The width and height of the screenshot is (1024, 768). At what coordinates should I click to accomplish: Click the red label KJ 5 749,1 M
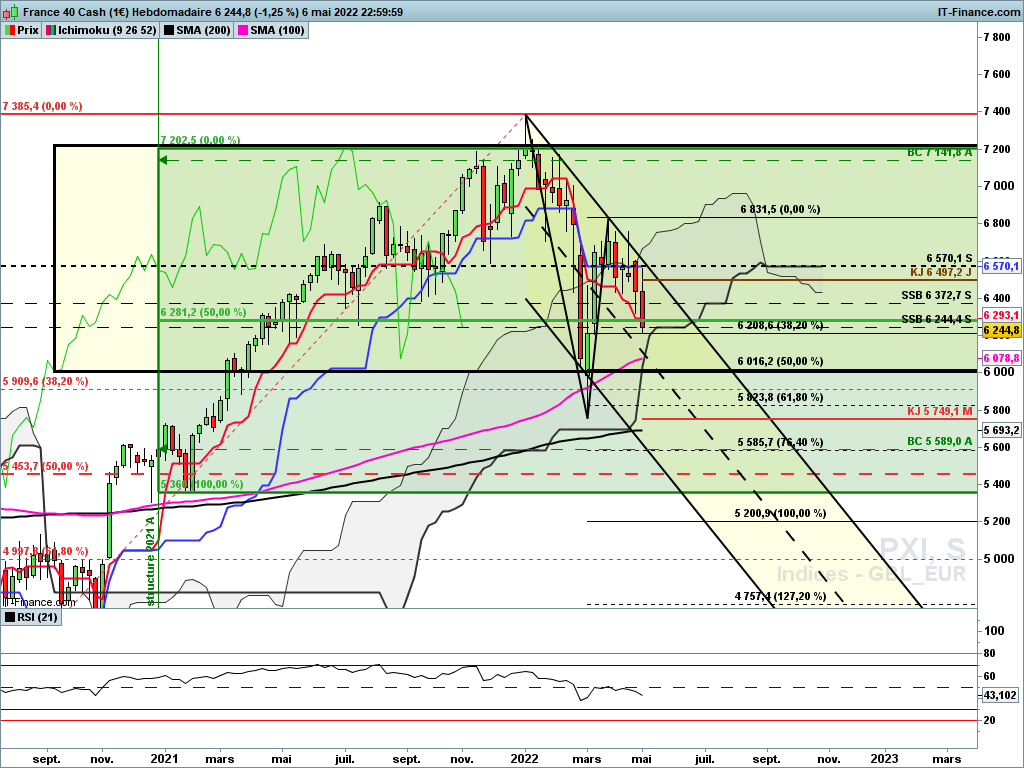pos(940,411)
